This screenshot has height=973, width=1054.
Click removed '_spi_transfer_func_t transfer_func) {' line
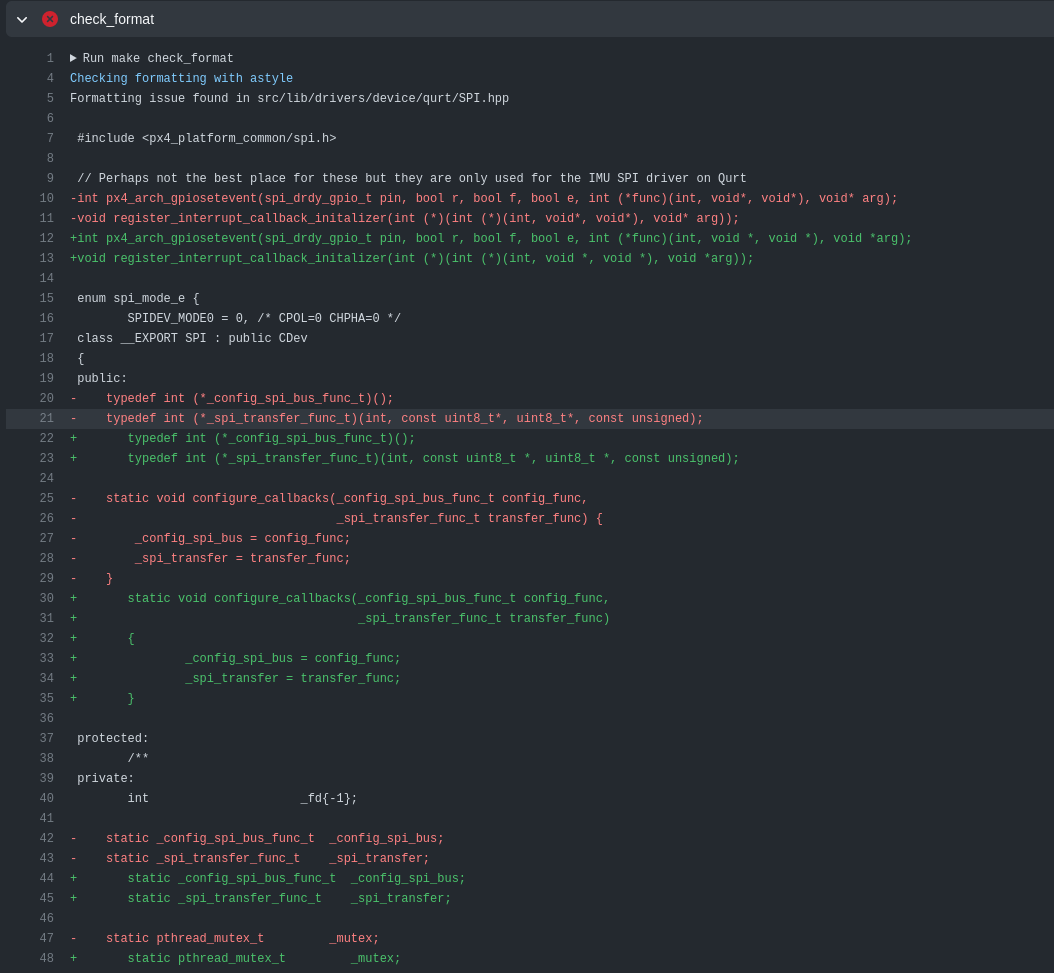click(x=336, y=518)
